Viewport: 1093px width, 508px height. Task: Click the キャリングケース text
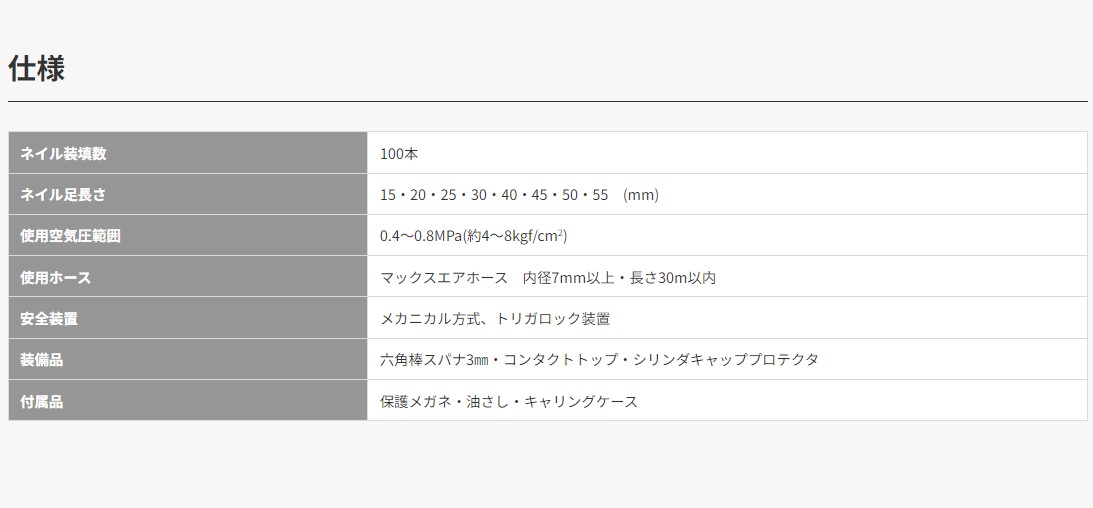581,401
